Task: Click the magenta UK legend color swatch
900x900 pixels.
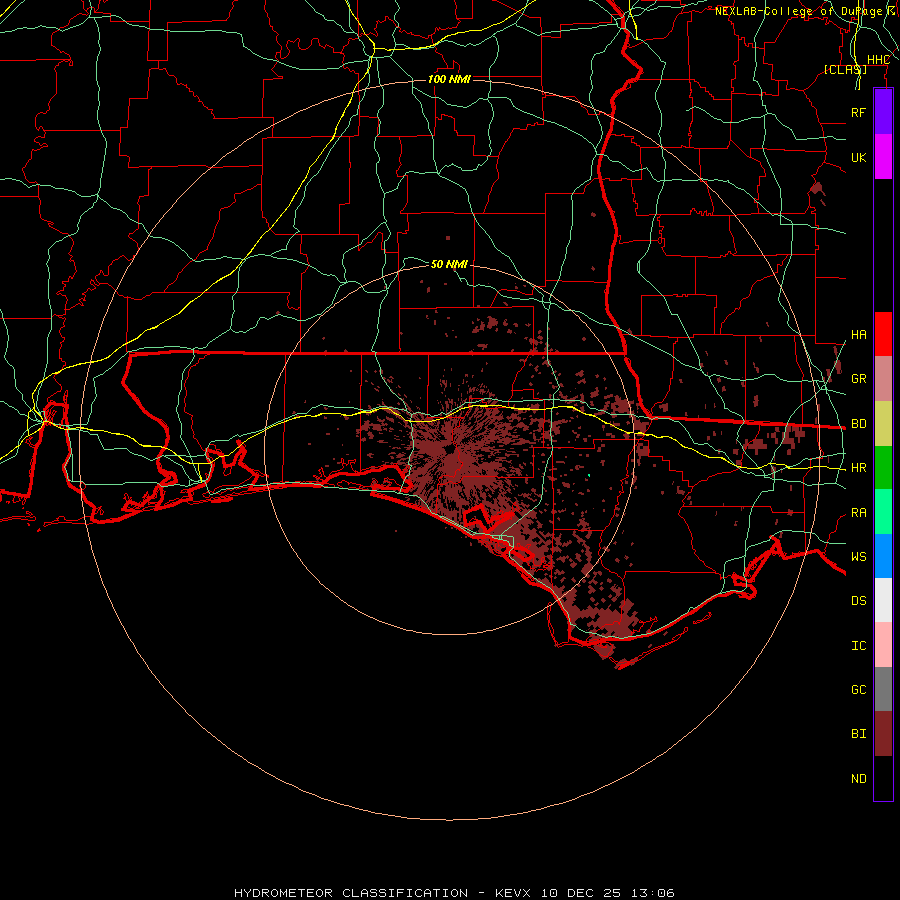Action: coord(883,157)
